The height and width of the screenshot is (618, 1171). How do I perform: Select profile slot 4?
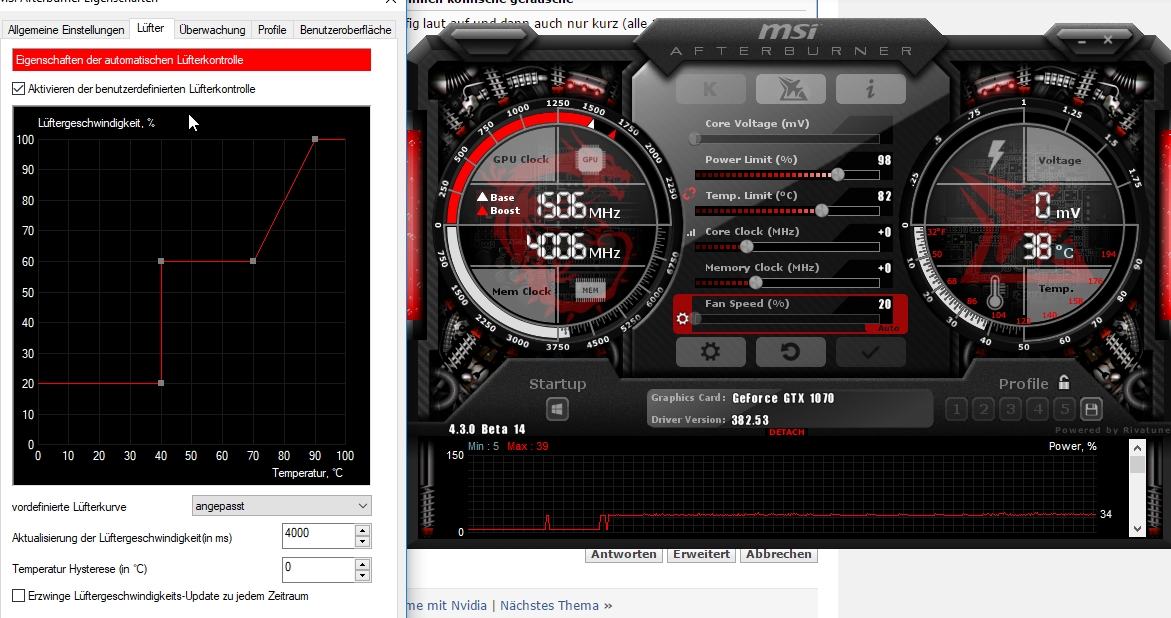click(x=1037, y=409)
